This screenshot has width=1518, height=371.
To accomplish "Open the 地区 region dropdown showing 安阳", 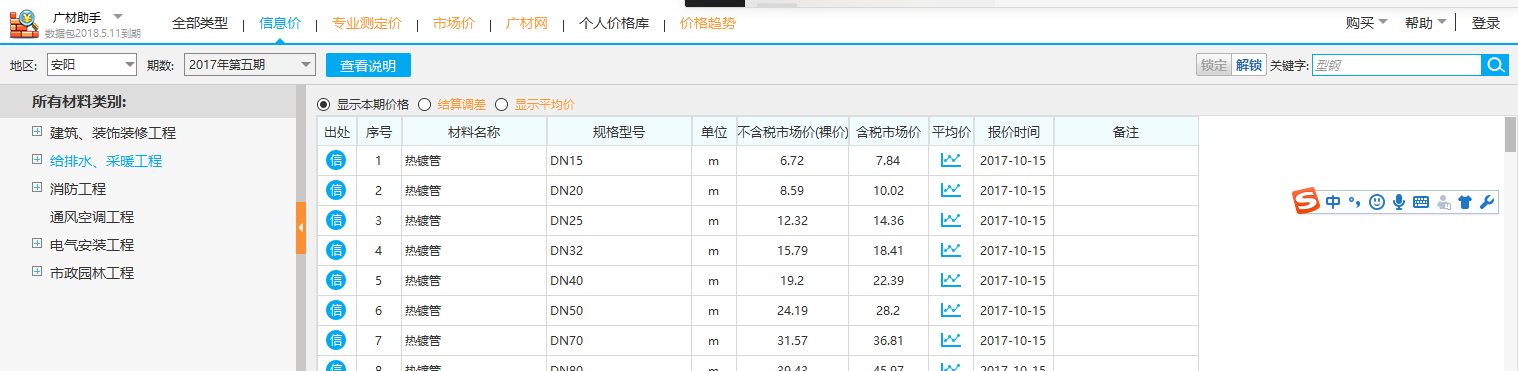I will point(91,65).
